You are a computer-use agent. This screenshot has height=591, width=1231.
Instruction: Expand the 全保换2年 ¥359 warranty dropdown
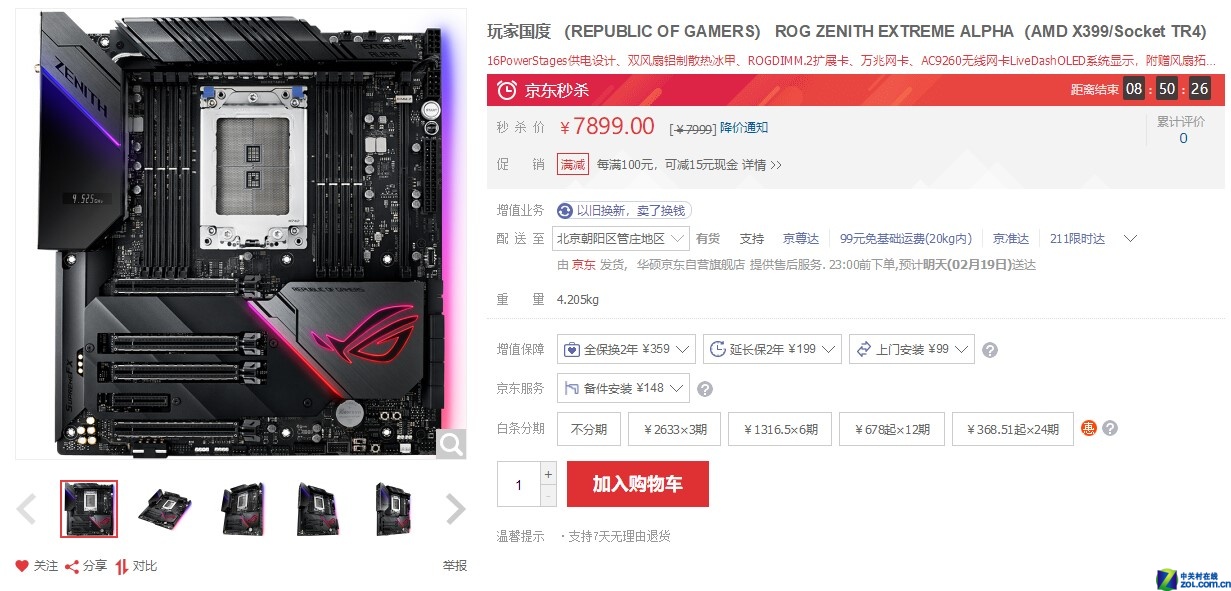pos(626,349)
